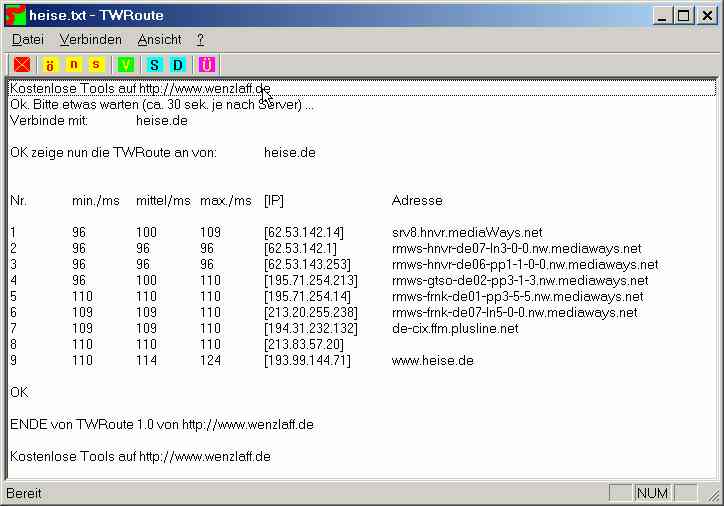This screenshot has width=724, height=506.
Task: Open the Ansicht menu
Action: (159, 39)
